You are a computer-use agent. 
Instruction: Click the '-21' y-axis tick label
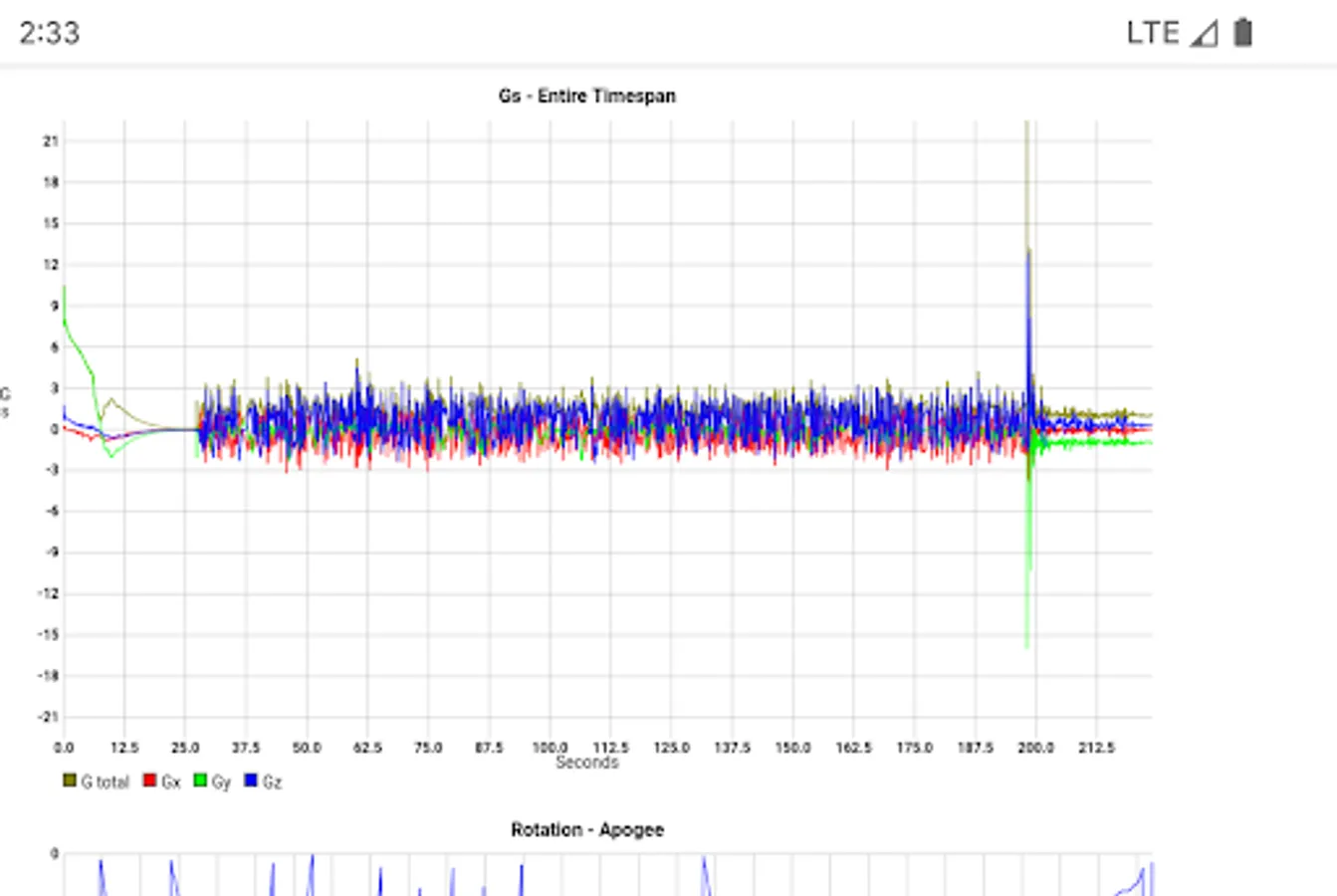(x=49, y=717)
